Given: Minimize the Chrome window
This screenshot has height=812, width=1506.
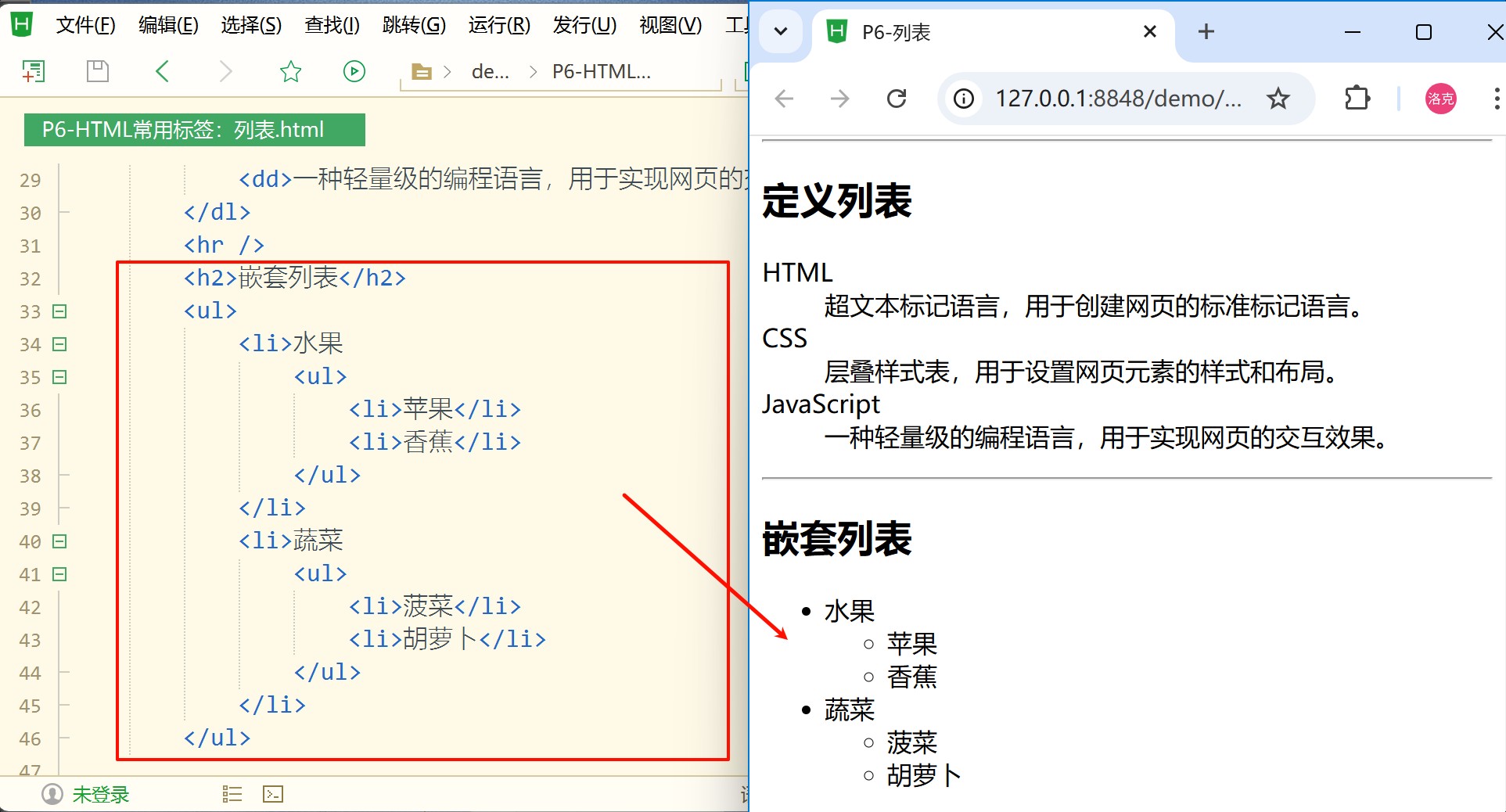Looking at the screenshot, I should (x=1353, y=32).
